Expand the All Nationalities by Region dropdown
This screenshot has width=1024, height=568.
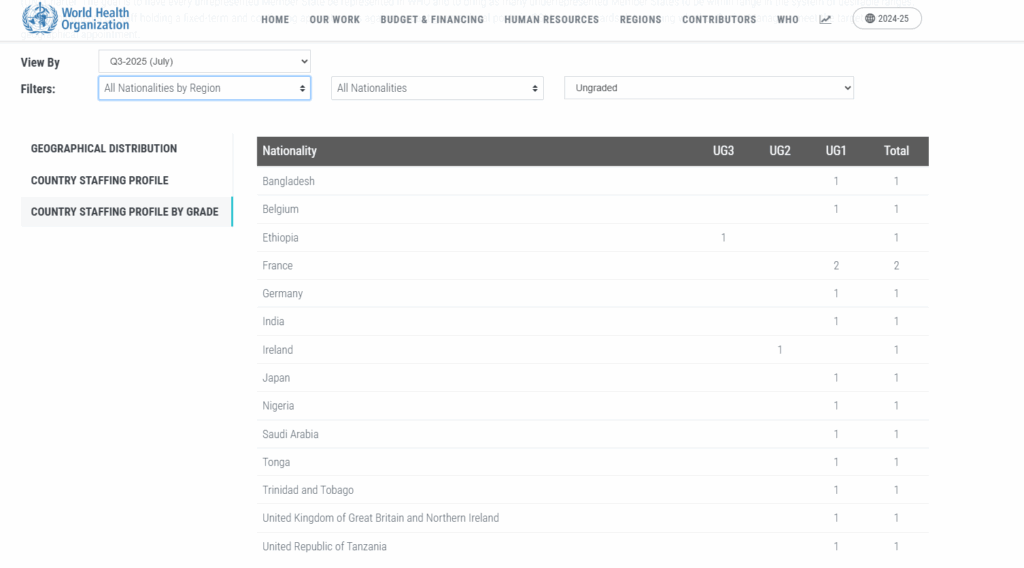click(x=204, y=88)
